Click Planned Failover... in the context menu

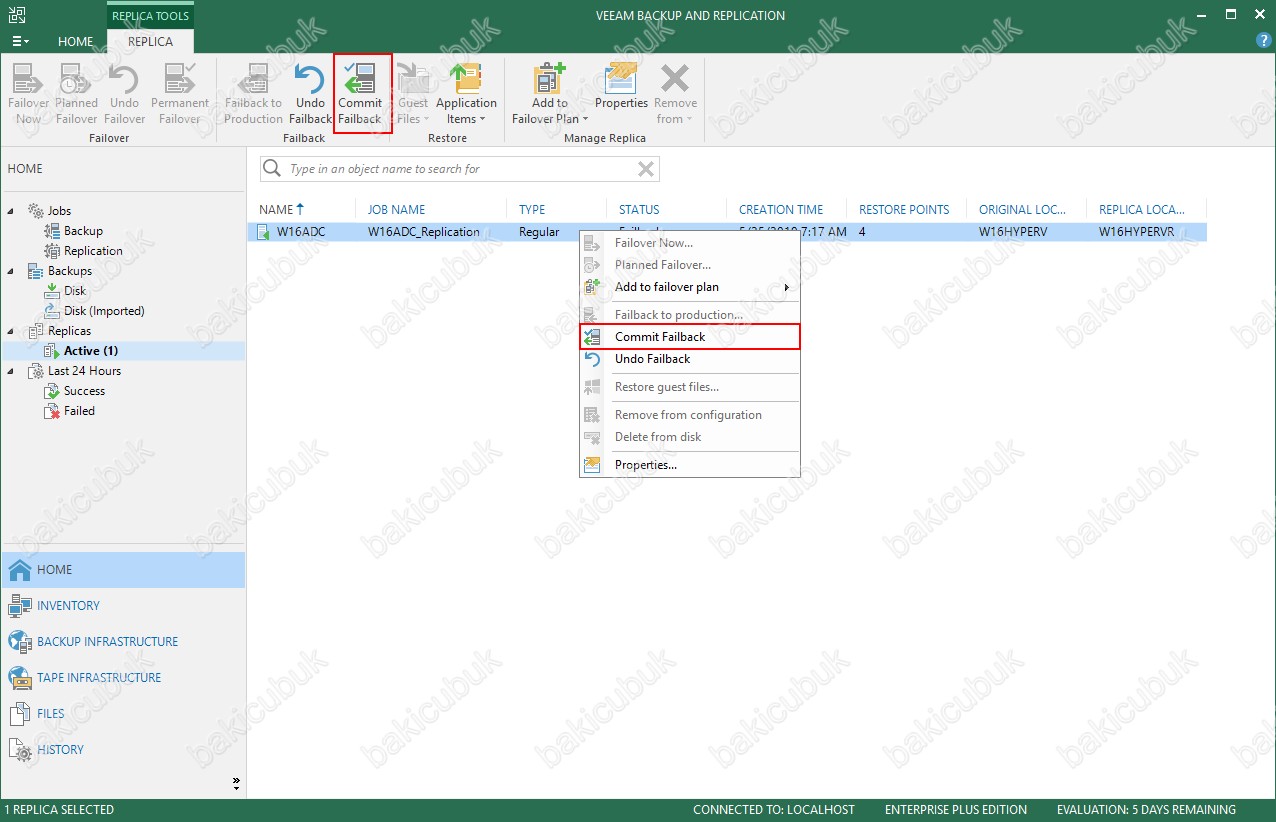690,265
